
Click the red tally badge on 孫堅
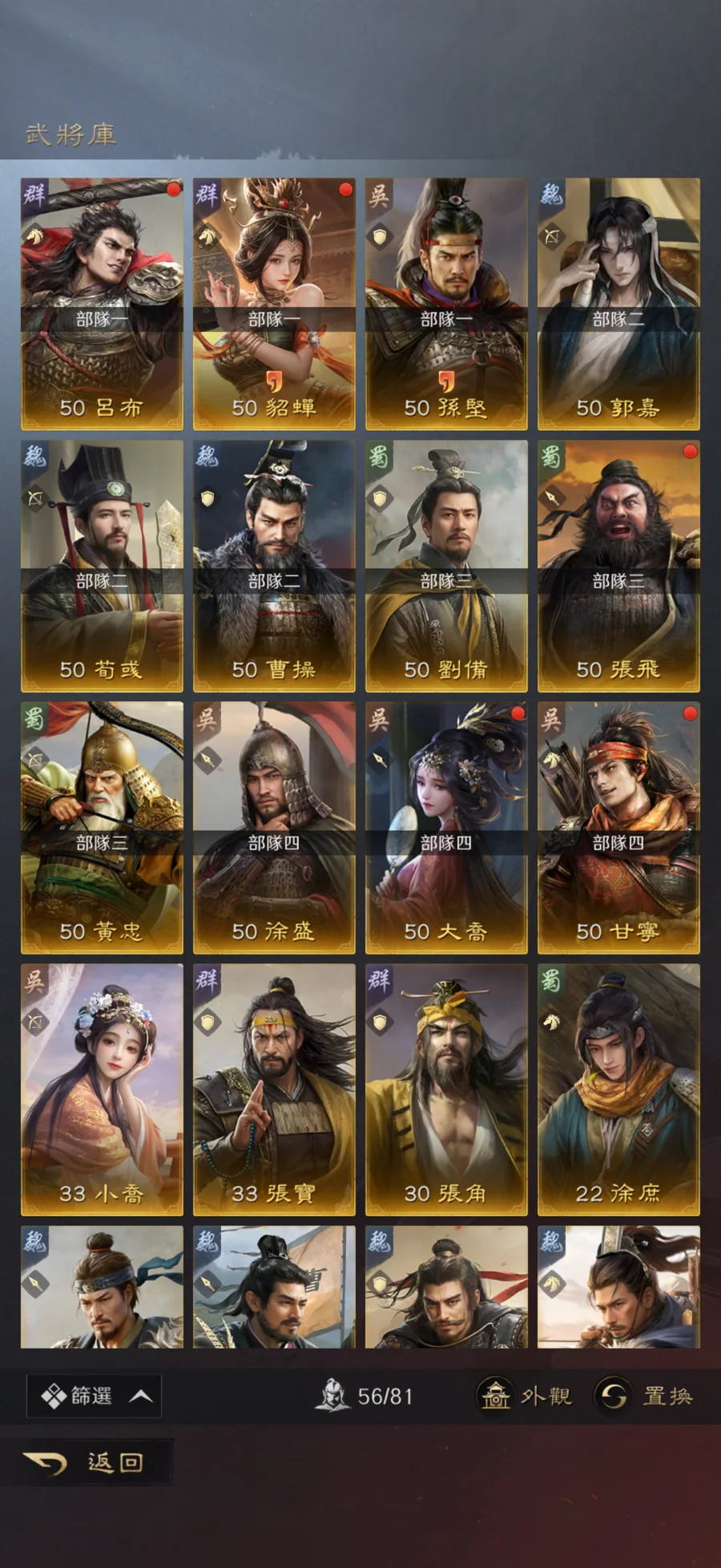(x=446, y=380)
